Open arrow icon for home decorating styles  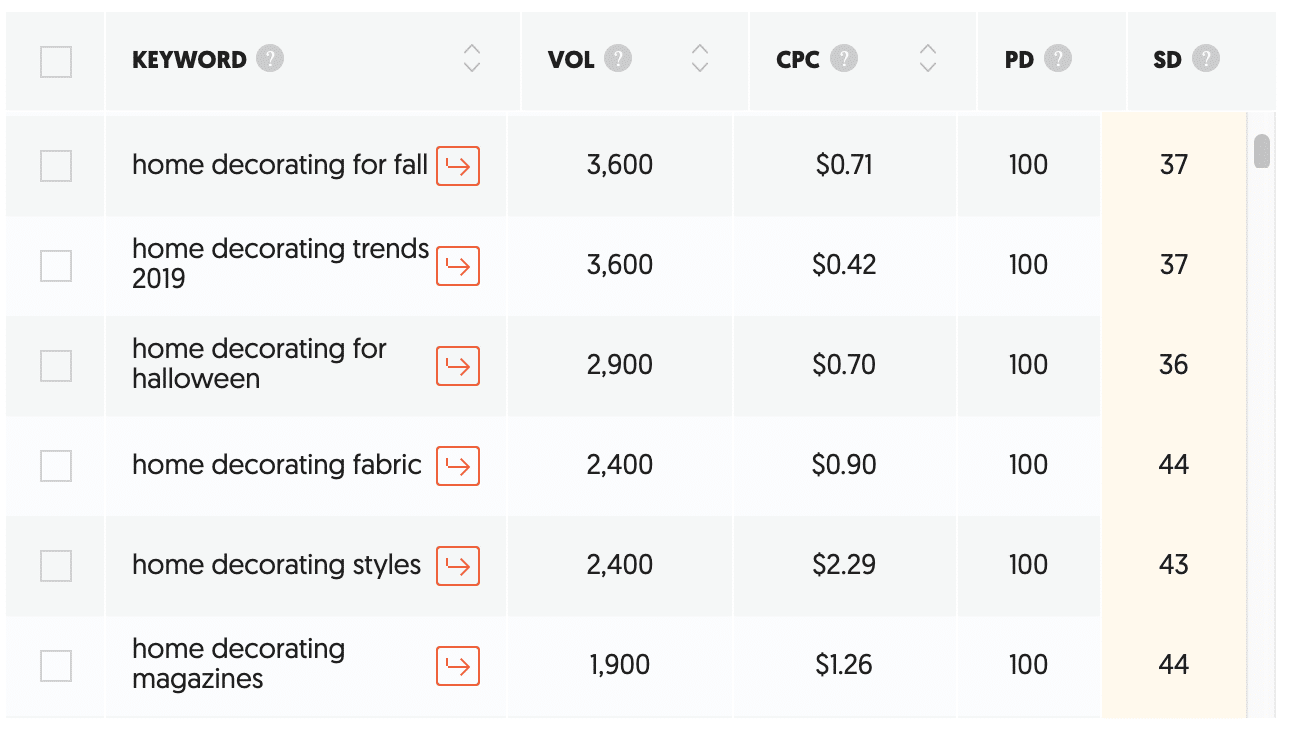click(458, 566)
